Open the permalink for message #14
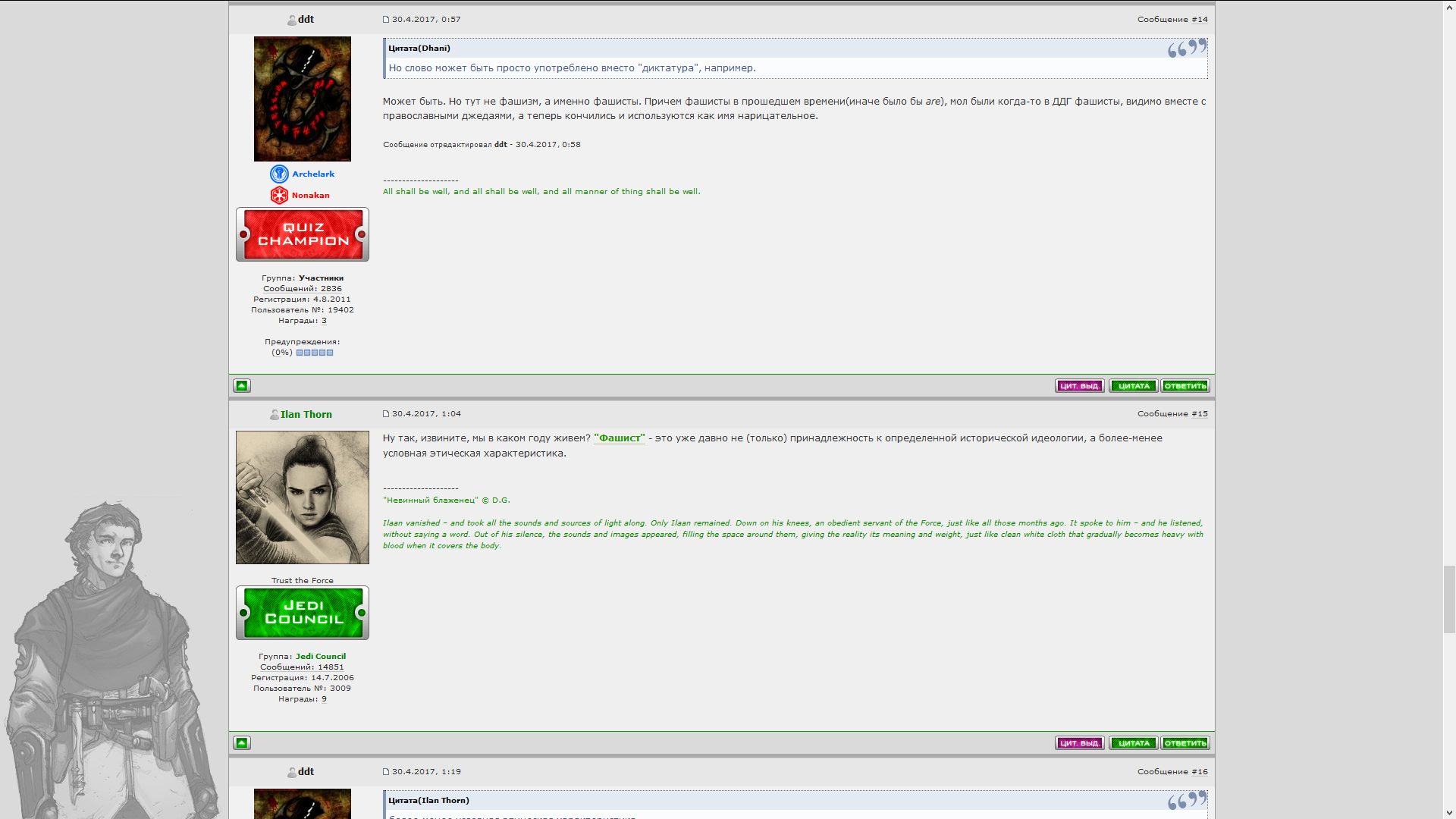The height and width of the screenshot is (819, 1456). coord(1200,20)
